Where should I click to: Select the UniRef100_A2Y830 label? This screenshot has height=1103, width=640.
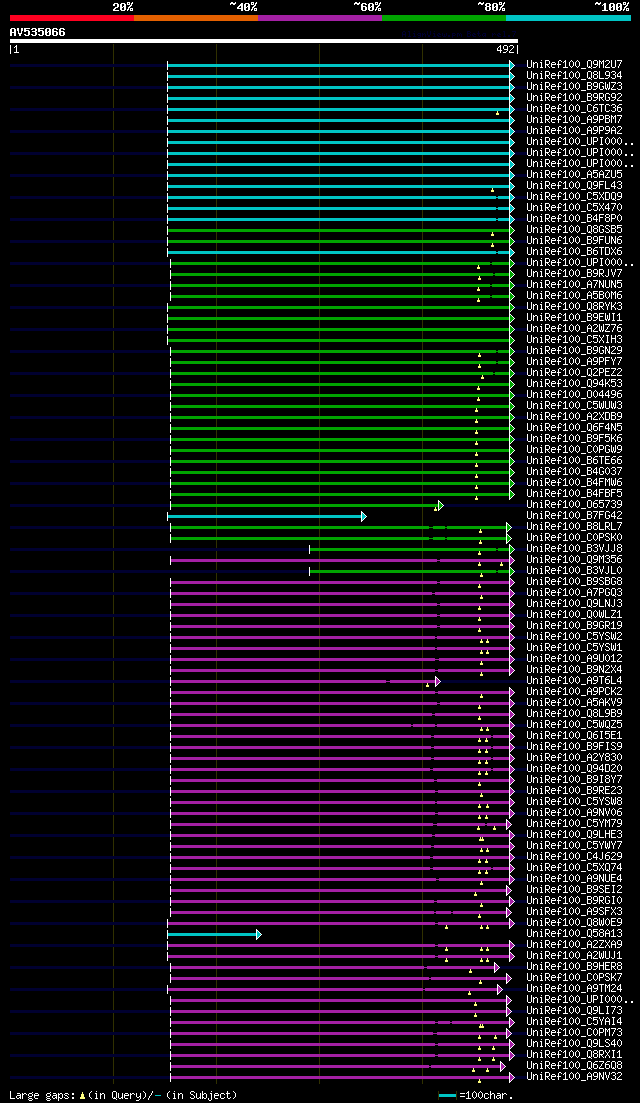(574, 758)
